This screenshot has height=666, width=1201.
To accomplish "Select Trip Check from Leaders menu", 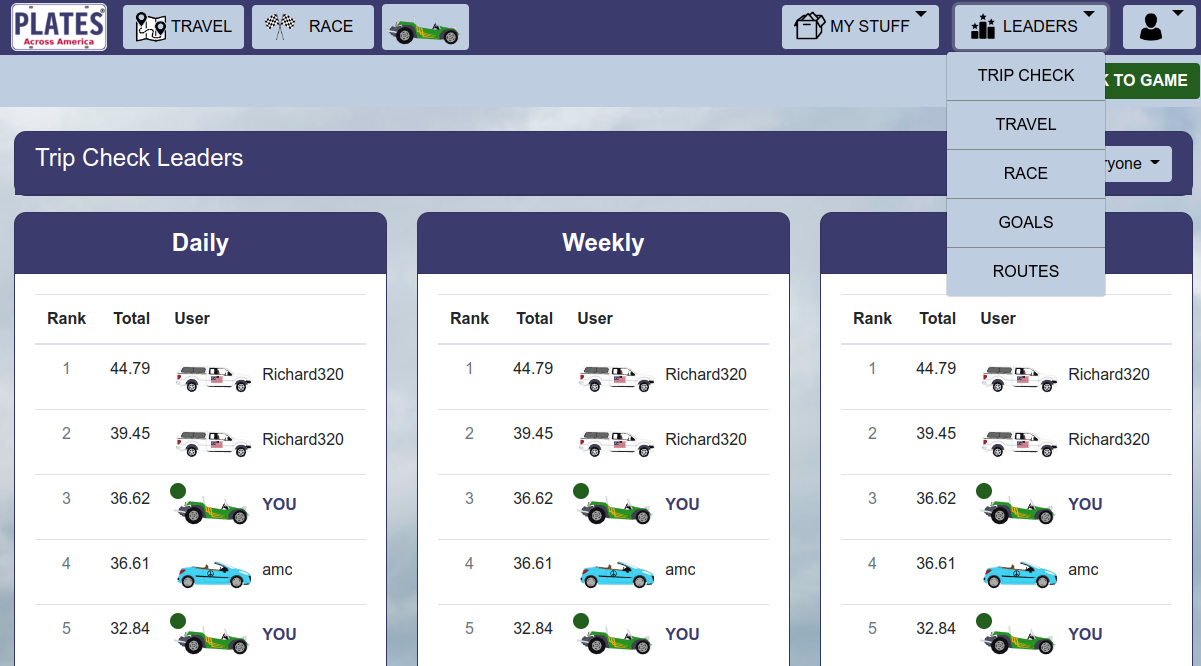I will (x=1025, y=76).
